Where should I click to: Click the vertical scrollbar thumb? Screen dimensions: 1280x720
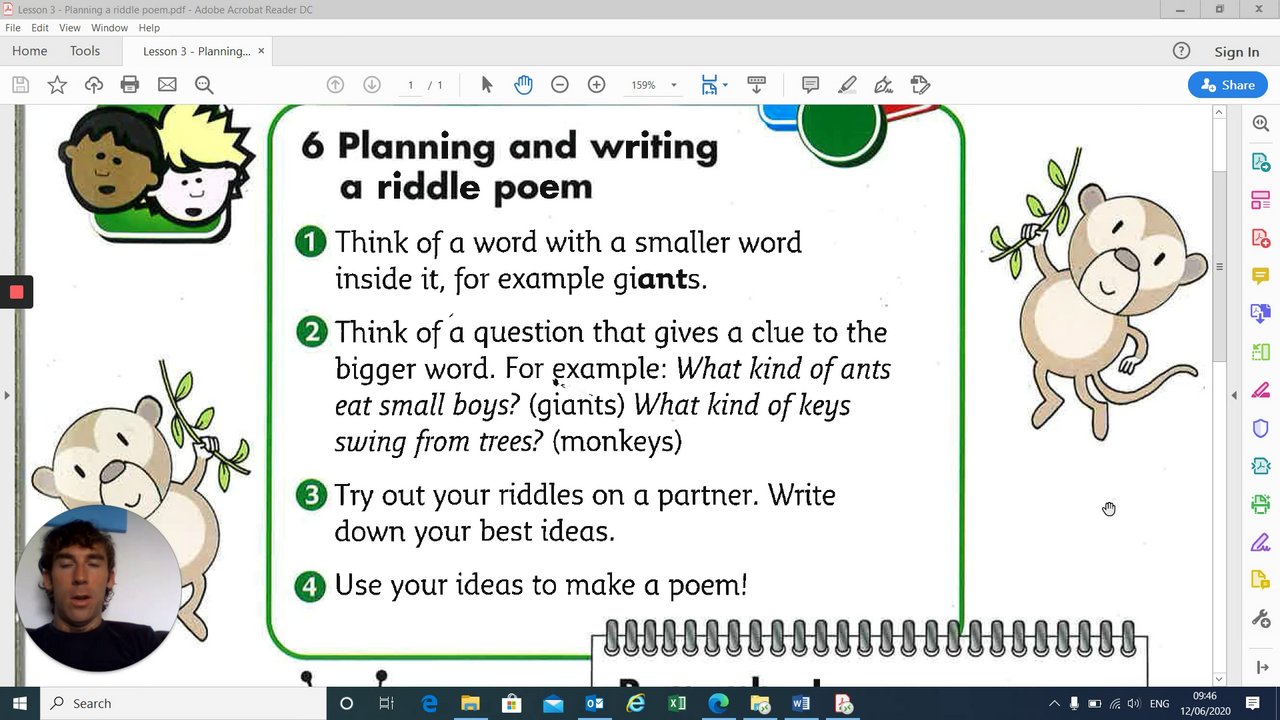[1219, 267]
